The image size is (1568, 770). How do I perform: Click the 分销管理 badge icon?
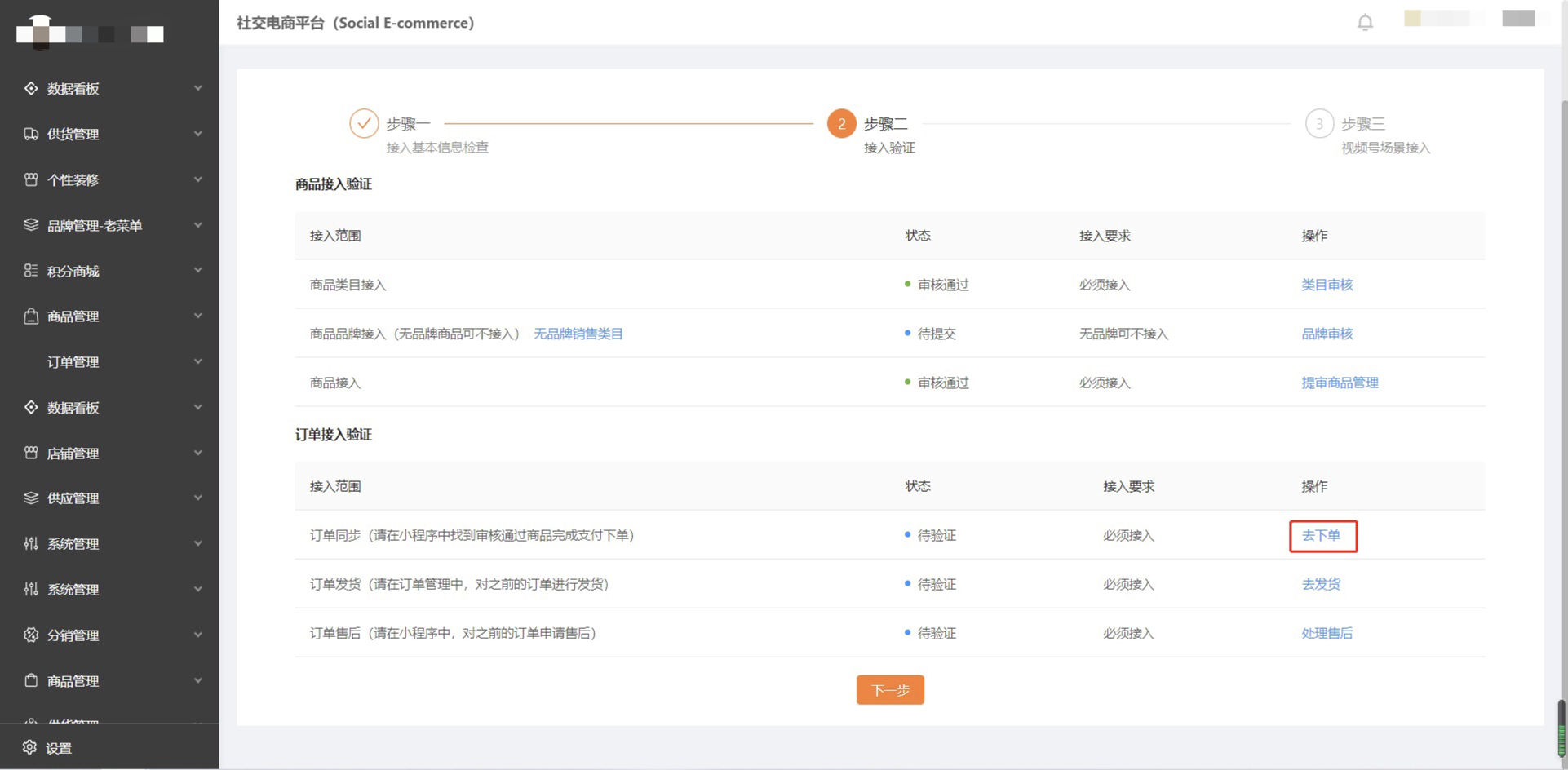click(x=31, y=635)
